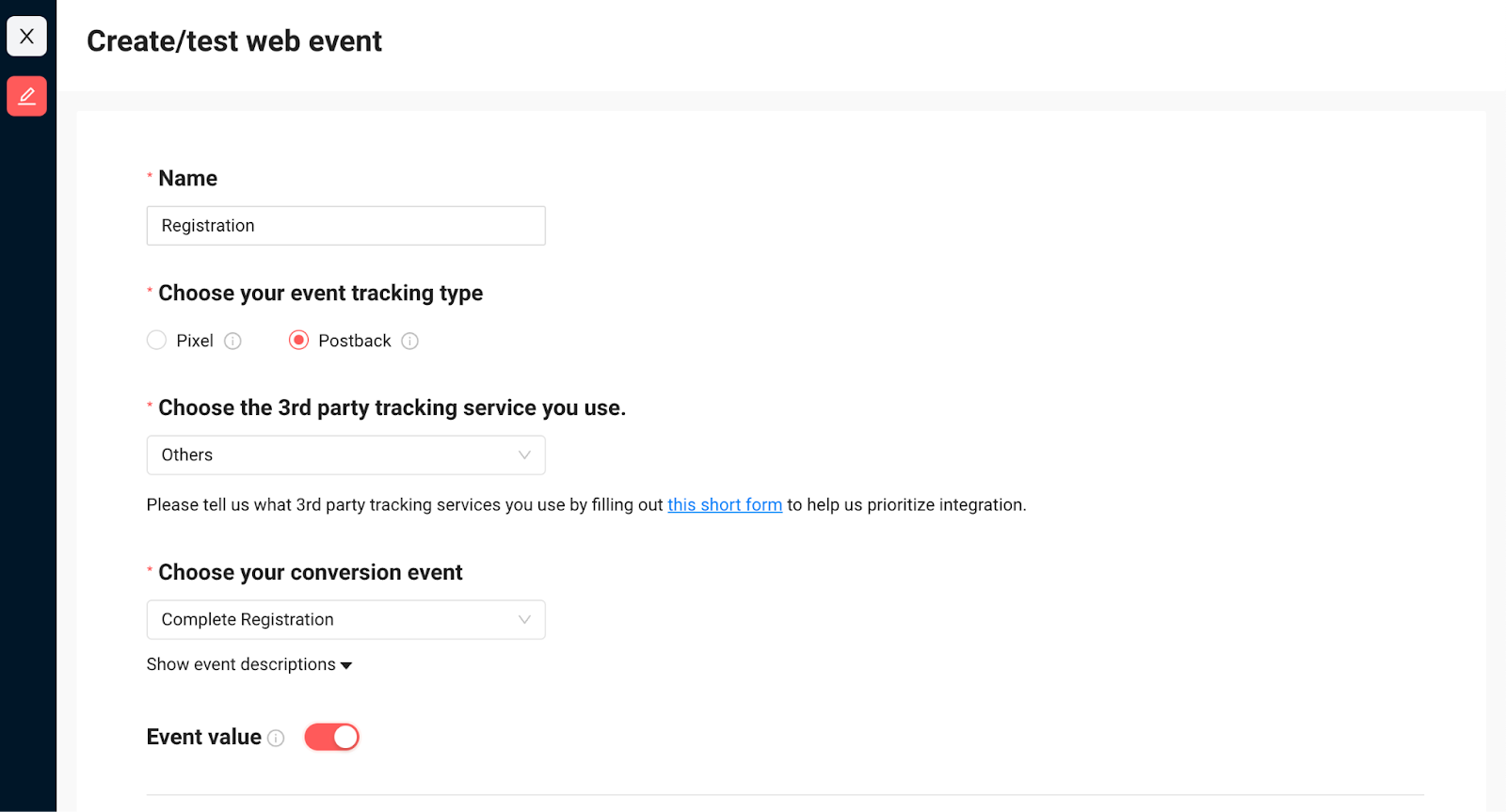Open the 3rd party tracking service dropdown
This screenshot has height=812, width=1506.
[x=345, y=455]
